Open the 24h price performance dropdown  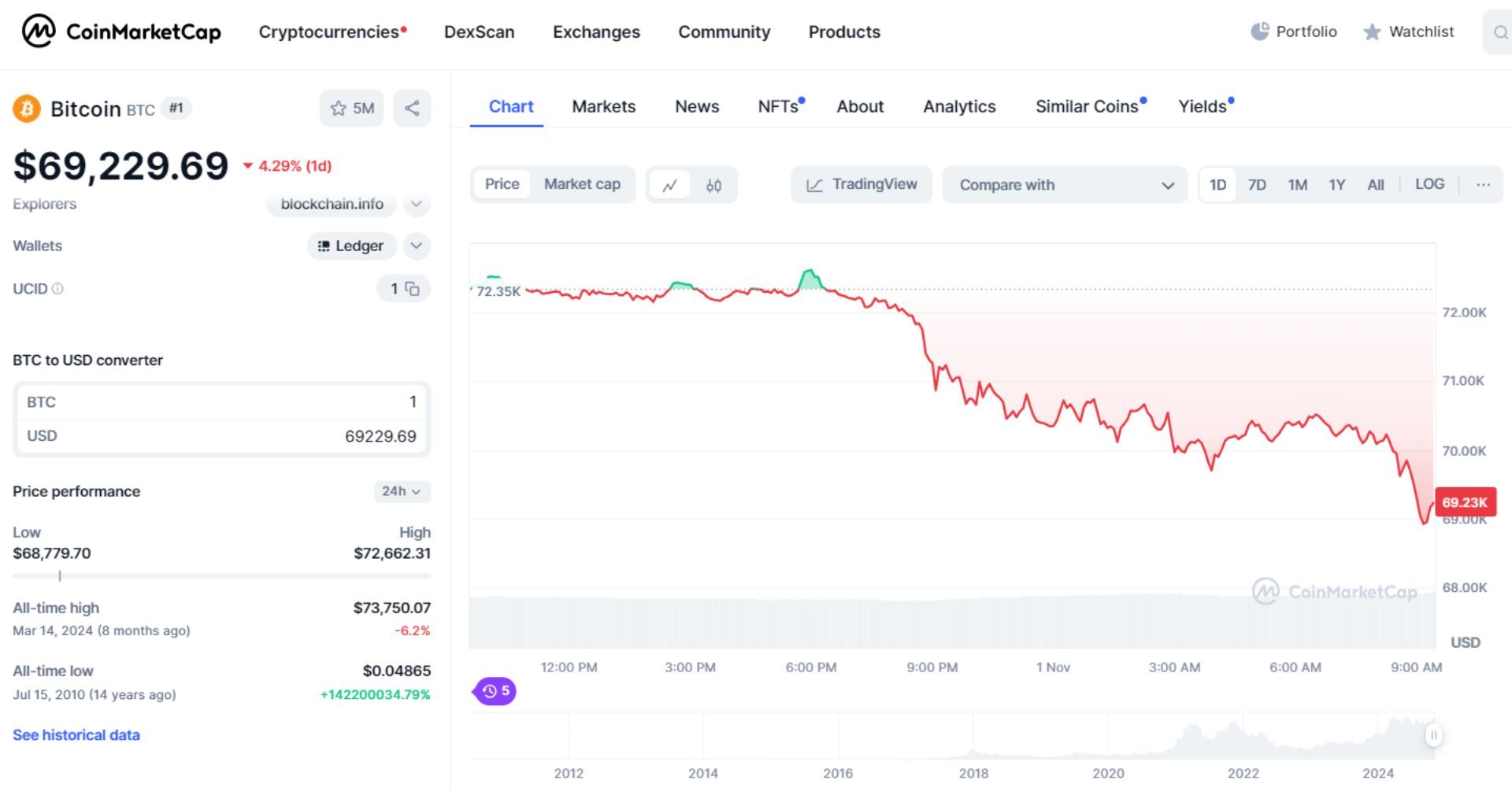pos(401,491)
